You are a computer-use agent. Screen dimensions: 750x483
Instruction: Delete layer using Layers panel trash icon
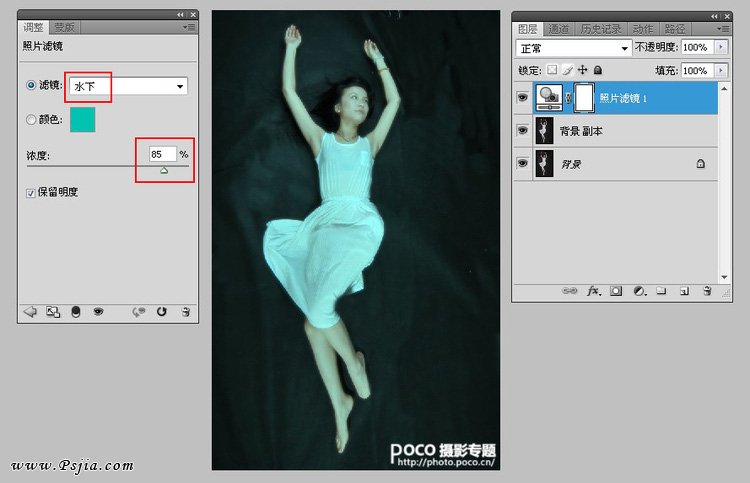pos(706,291)
